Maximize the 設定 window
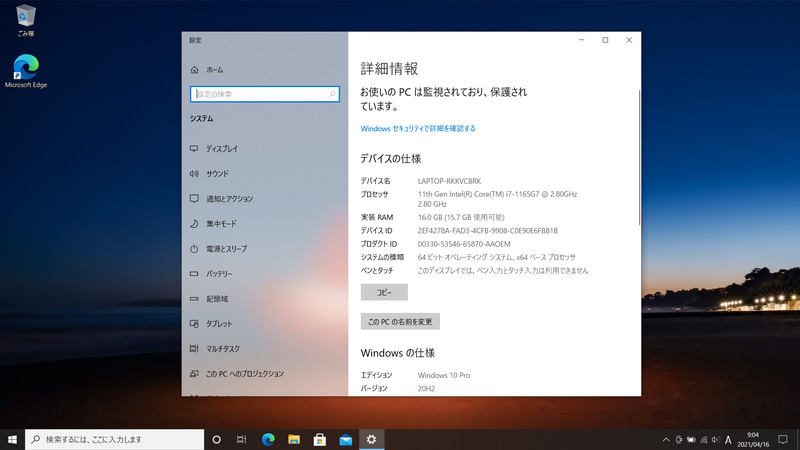 pyautogui.click(x=605, y=40)
